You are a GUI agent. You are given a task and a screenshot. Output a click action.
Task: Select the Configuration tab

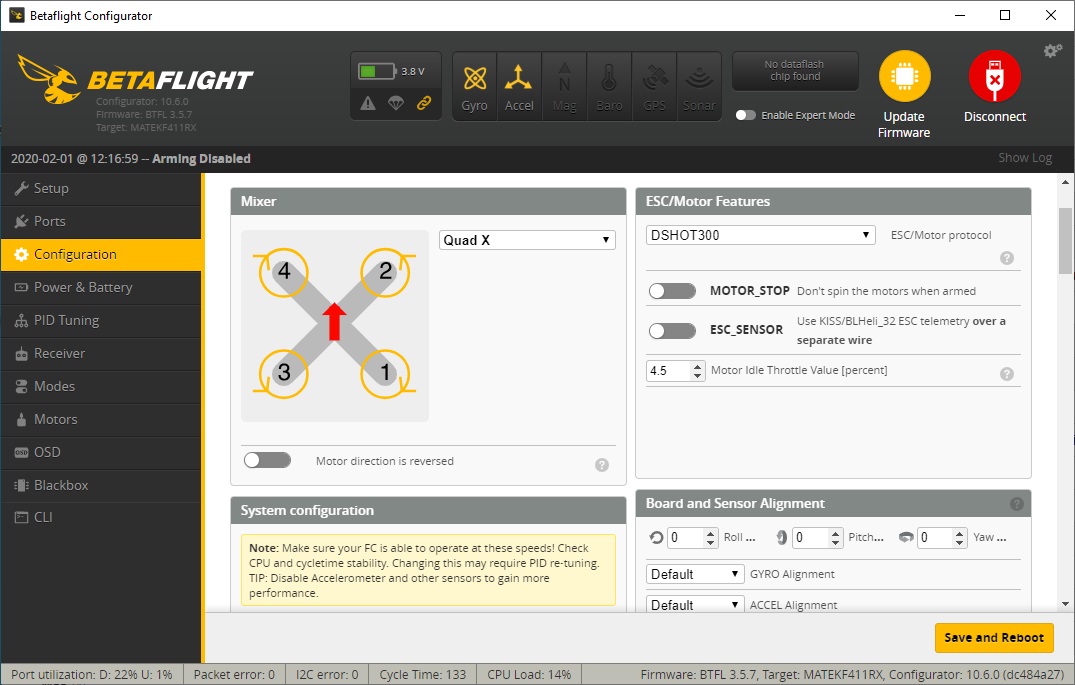pyautogui.click(x=101, y=254)
